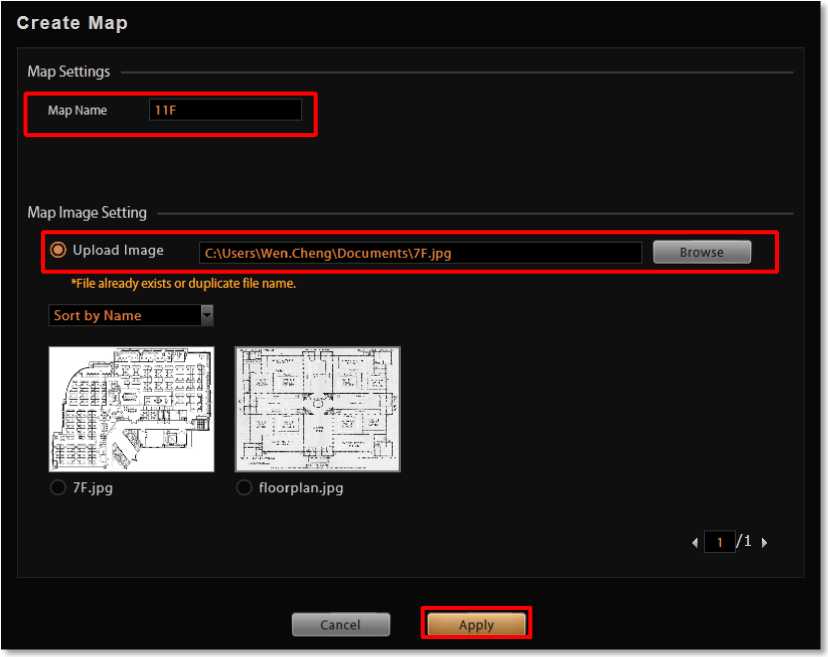Select the 7F.jpg floor plan thumbnail
This screenshot has width=828, height=657.
[132, 409]
